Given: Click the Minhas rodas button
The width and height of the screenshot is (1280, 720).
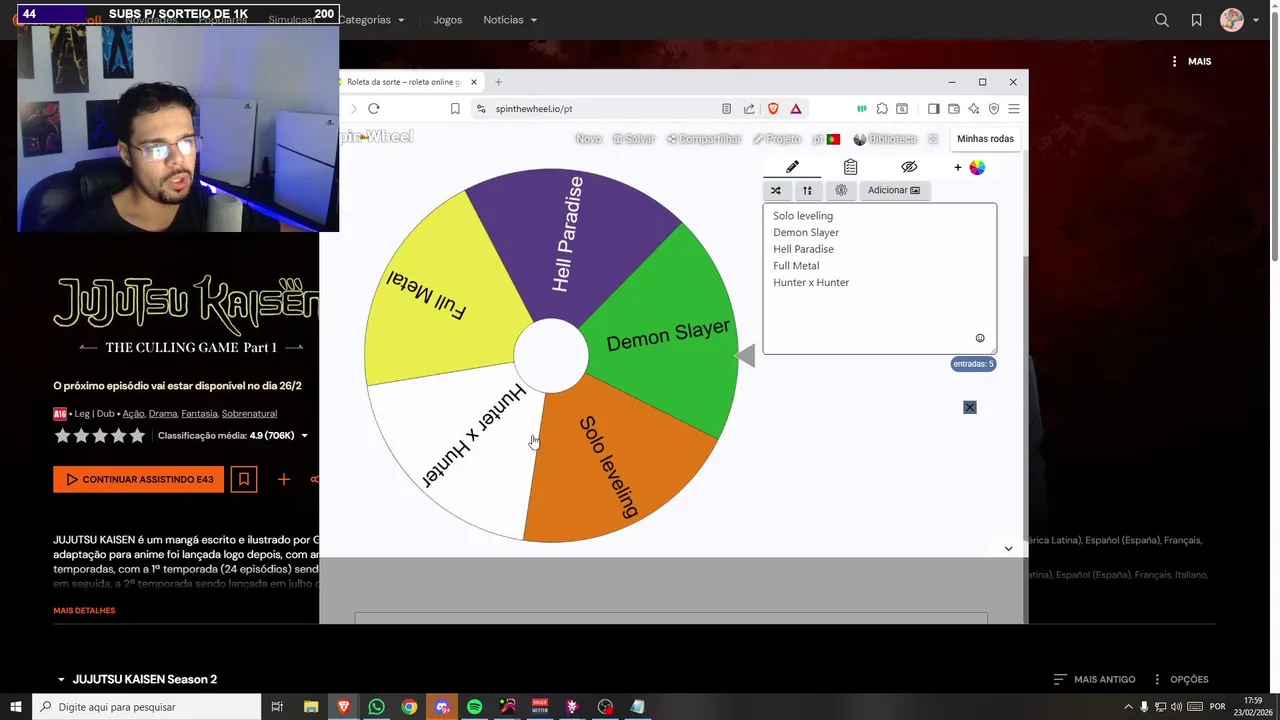Looking at the screenshot, I should coord(985,139).
